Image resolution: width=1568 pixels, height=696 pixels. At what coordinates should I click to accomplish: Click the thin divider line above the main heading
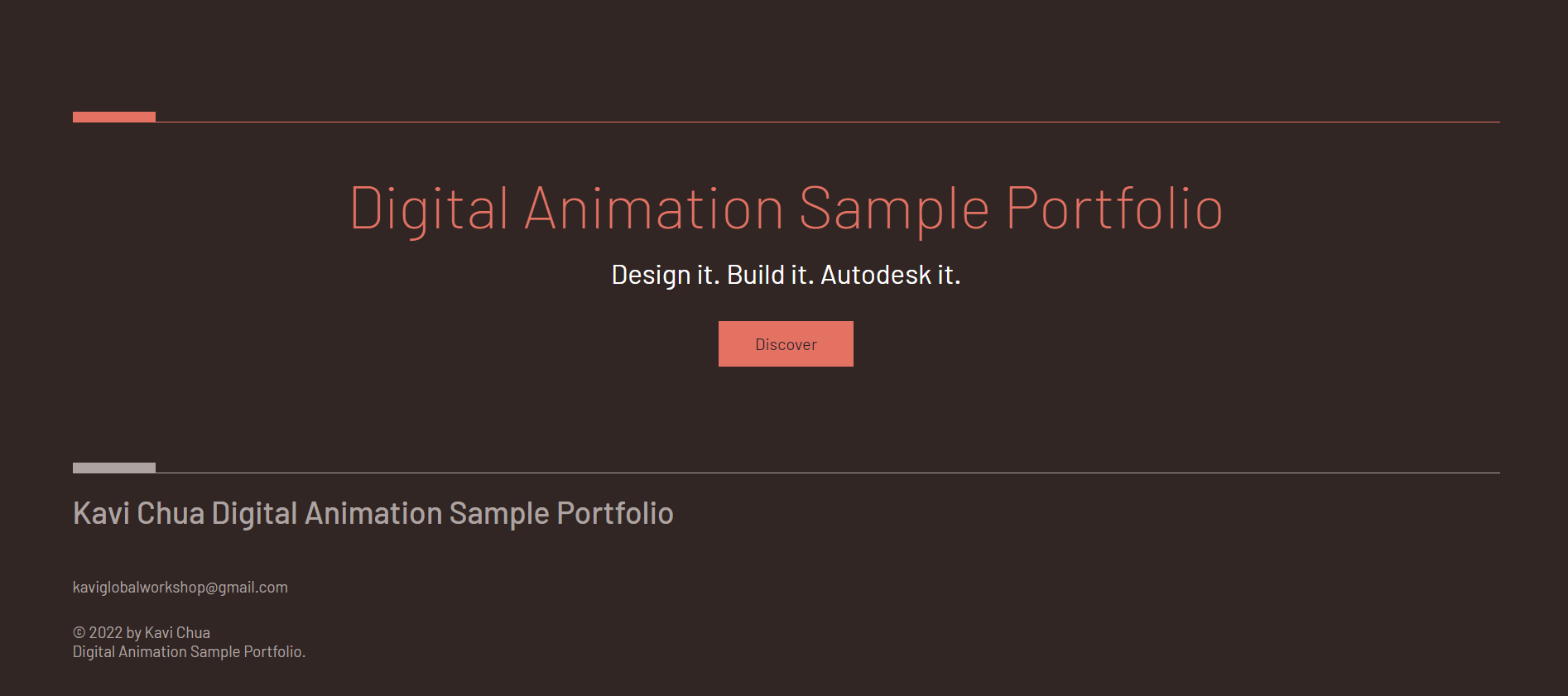[x=828, y=122]
